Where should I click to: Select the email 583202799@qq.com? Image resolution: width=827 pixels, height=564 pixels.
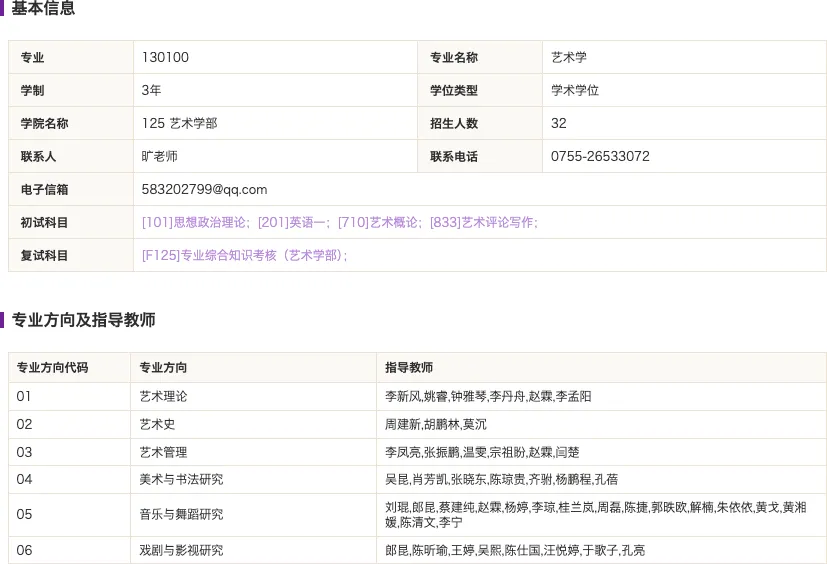click(204, 189)
